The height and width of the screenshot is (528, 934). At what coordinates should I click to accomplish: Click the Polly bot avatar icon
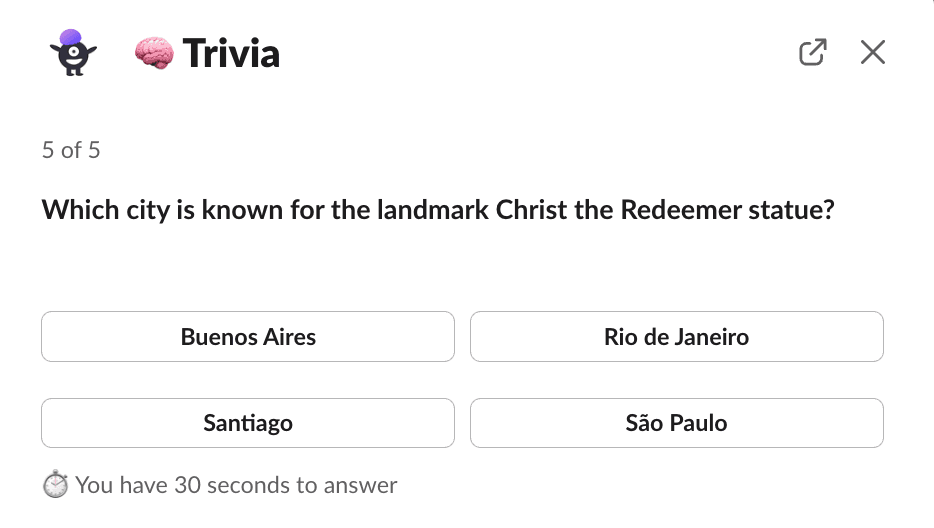tap(73, 52)
